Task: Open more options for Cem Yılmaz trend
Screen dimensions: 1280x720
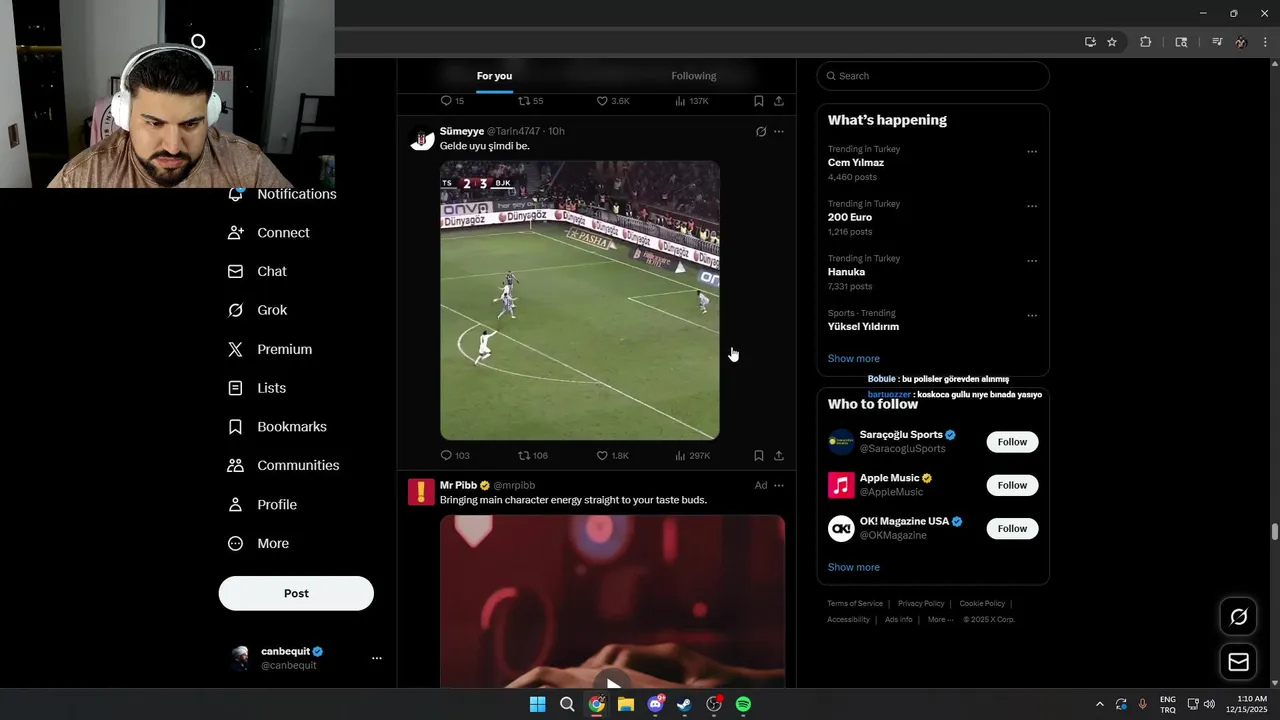Action: pyautogui.click(x=1032, y=152)
